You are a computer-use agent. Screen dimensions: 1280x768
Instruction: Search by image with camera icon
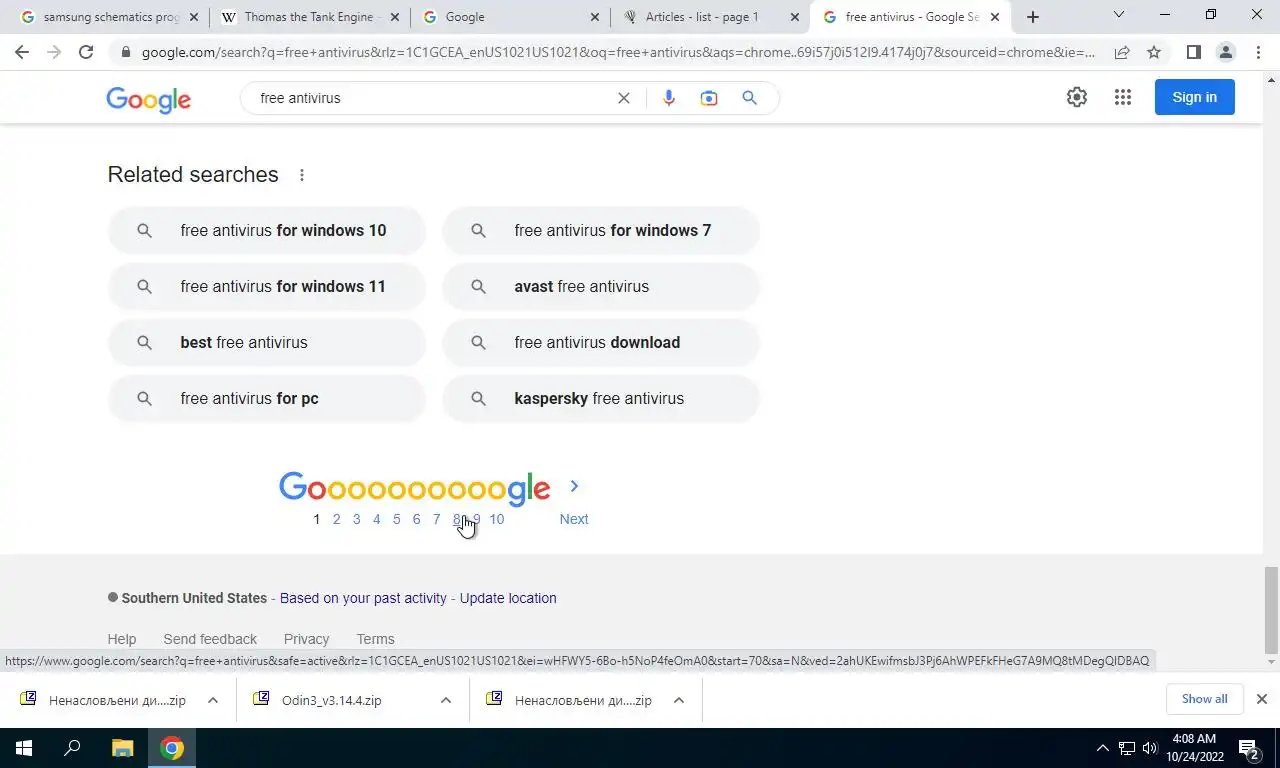[x=709, y=98]
